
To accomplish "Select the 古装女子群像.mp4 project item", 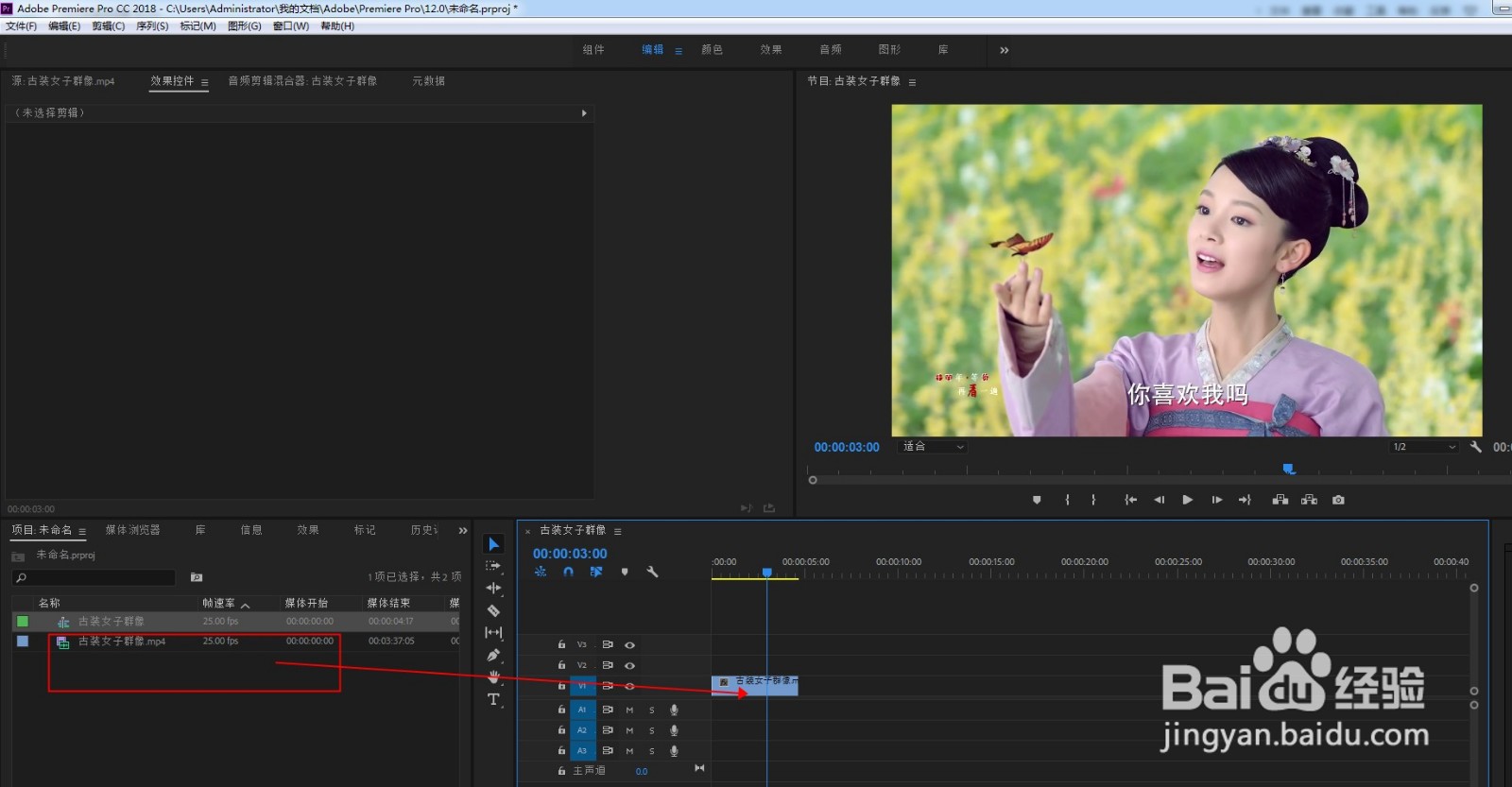I will pyautogui.click(x=122, y=642).
